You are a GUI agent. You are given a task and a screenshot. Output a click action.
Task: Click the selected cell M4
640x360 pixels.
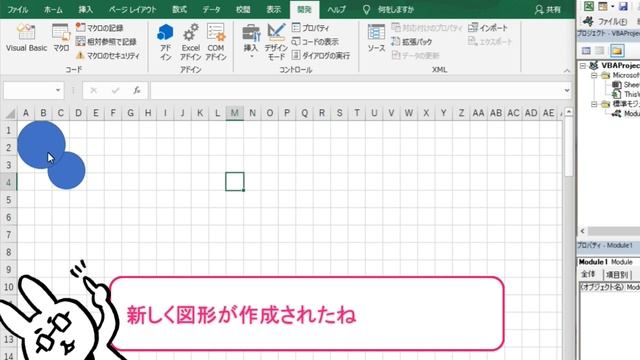pos(235,182)
